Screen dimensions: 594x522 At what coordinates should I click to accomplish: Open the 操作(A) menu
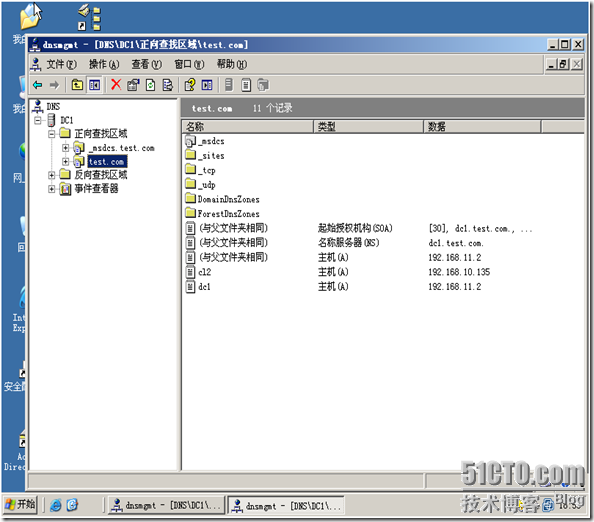(x=104, y=64)
